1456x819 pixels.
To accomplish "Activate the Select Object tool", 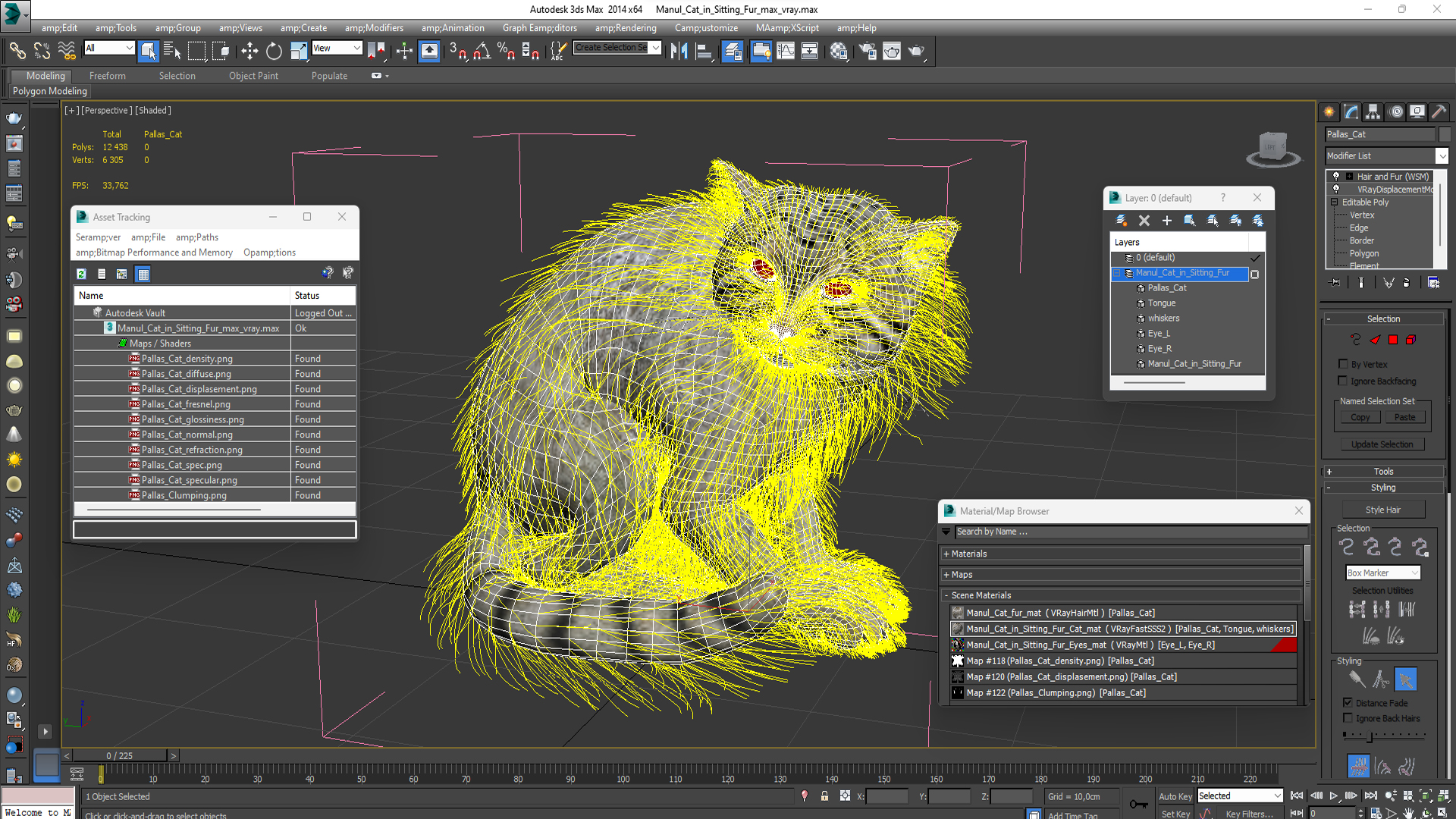I will coord(148,51).
